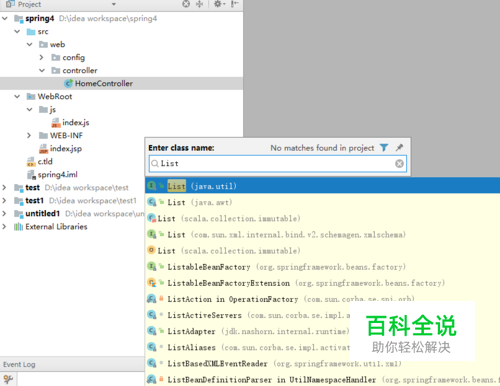Select the spring4.iml file
Viewport: 500px width, 386px height.
[57, 174]
